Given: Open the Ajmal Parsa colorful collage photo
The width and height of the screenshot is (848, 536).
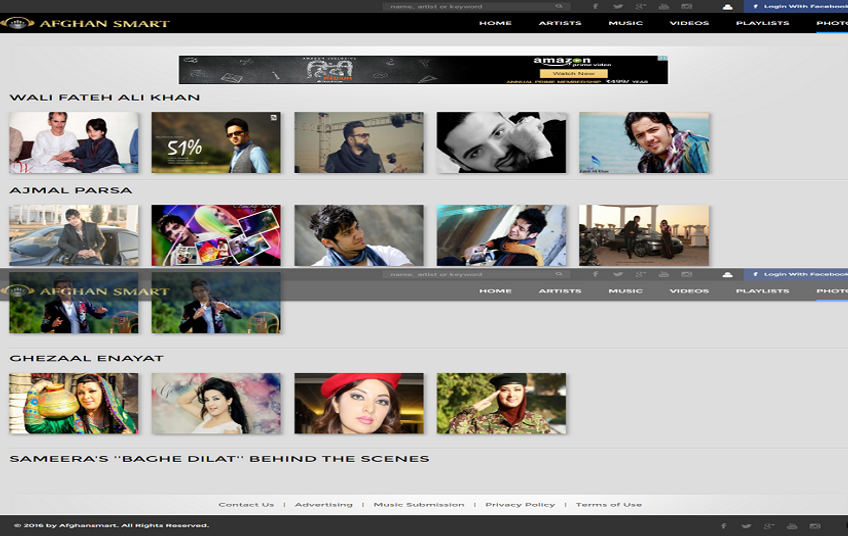Looking at the screenshot, I should point(216,235).
